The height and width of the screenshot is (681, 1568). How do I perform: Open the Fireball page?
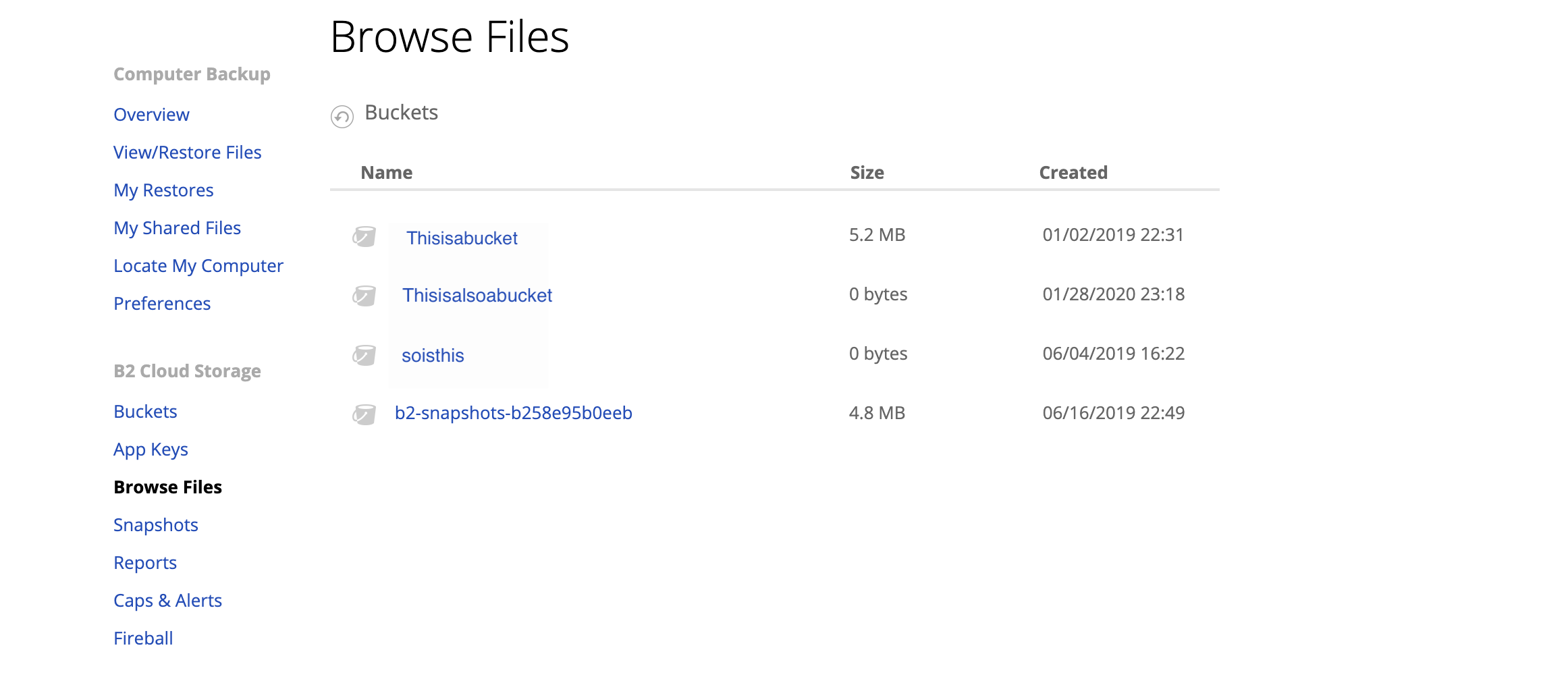[x=143, y=638]
